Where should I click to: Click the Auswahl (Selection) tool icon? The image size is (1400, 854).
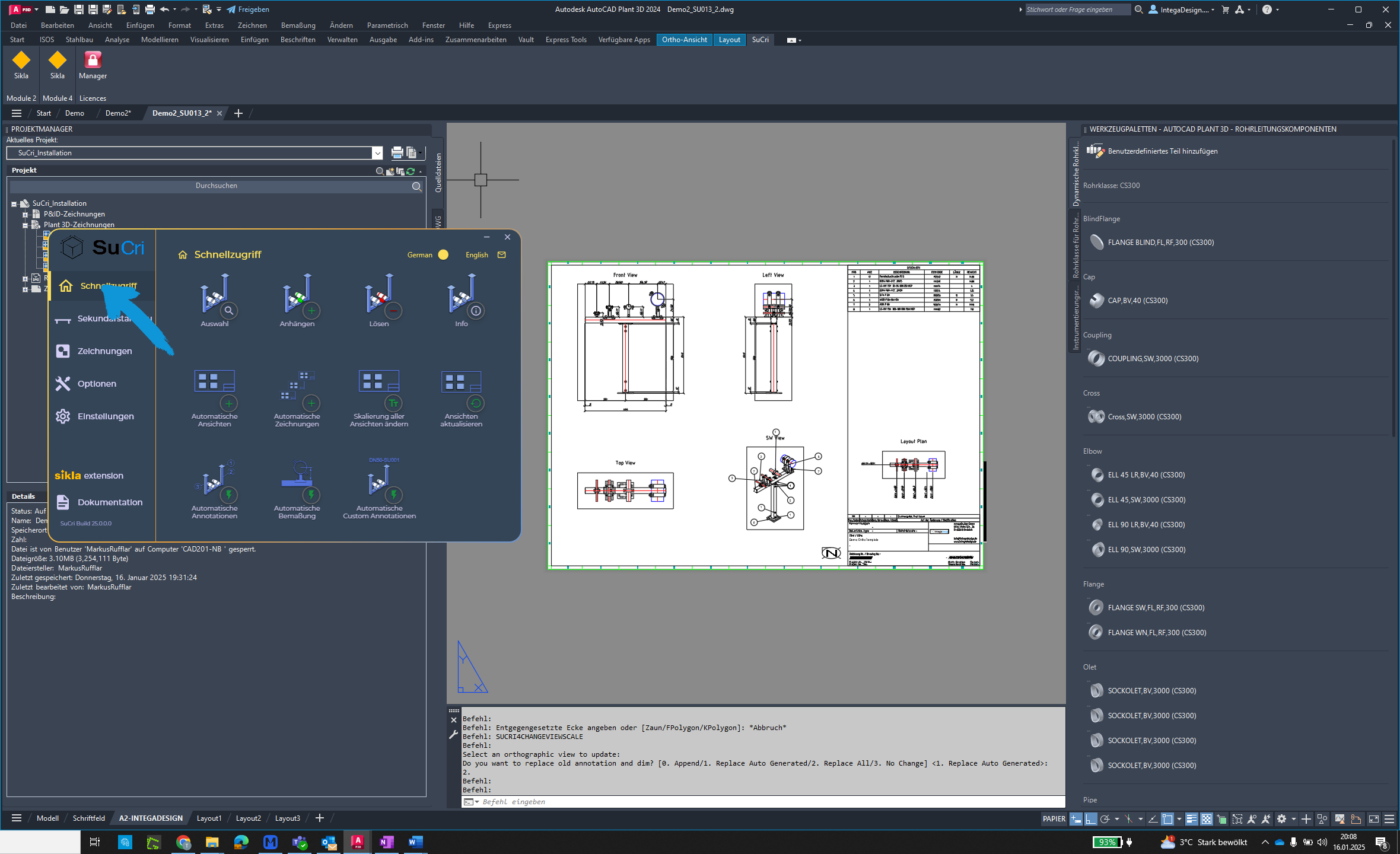point(213,299)
